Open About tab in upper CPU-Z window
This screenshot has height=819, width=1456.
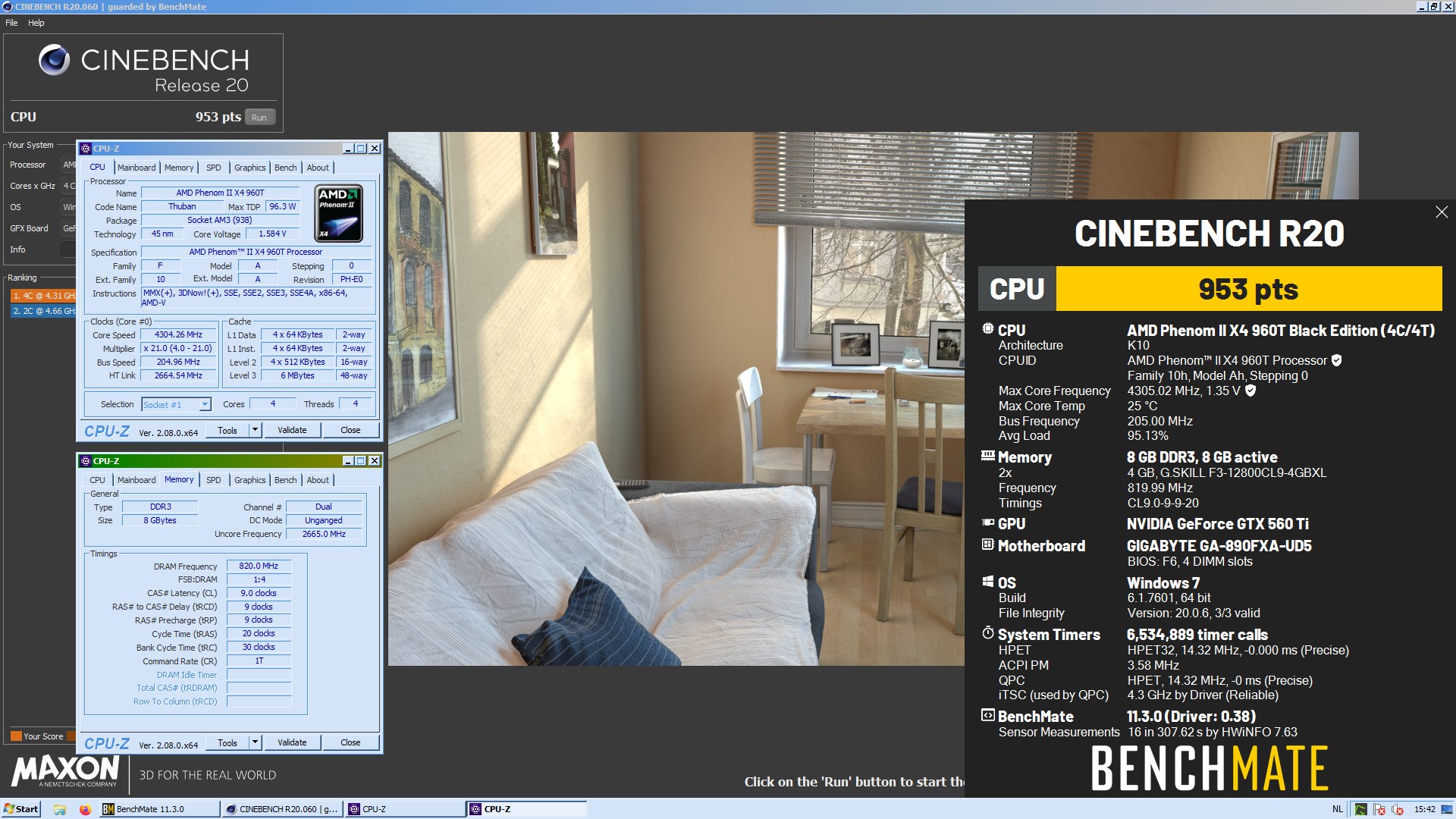point(318,168)
